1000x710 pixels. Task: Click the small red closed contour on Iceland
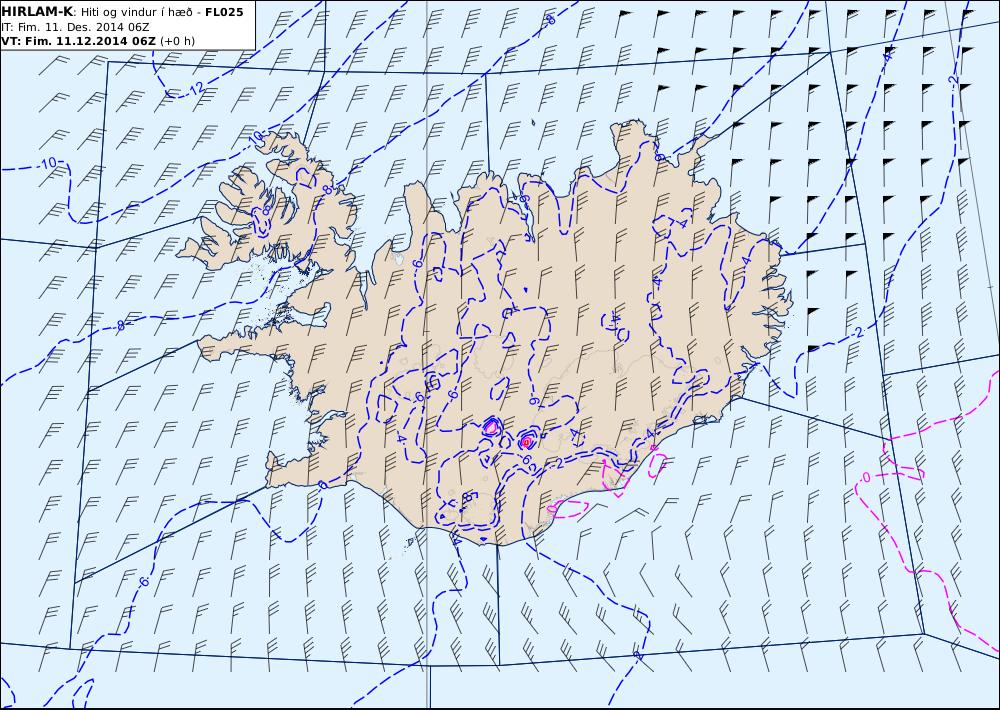click(526, 441)
